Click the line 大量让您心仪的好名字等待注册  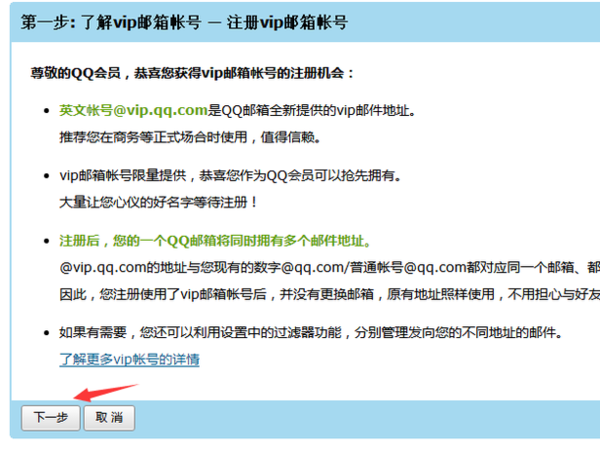[x=158, y=202]
